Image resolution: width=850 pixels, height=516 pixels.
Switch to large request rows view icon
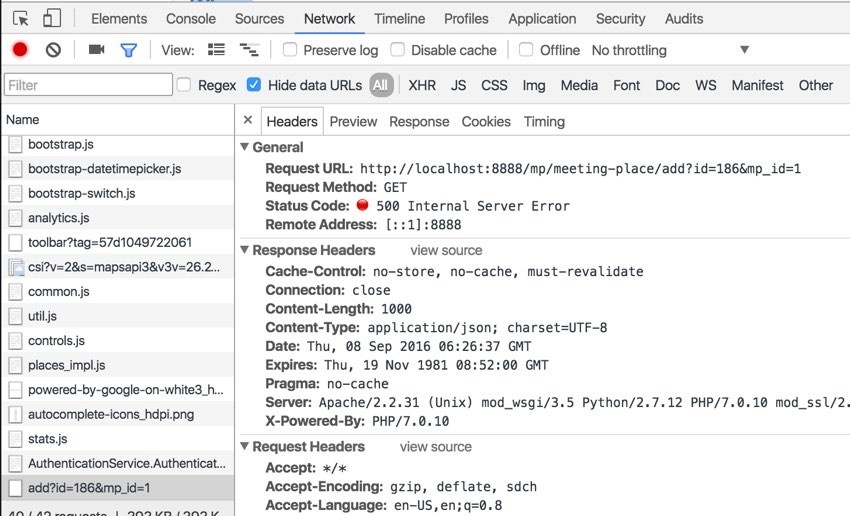(216, 50)
